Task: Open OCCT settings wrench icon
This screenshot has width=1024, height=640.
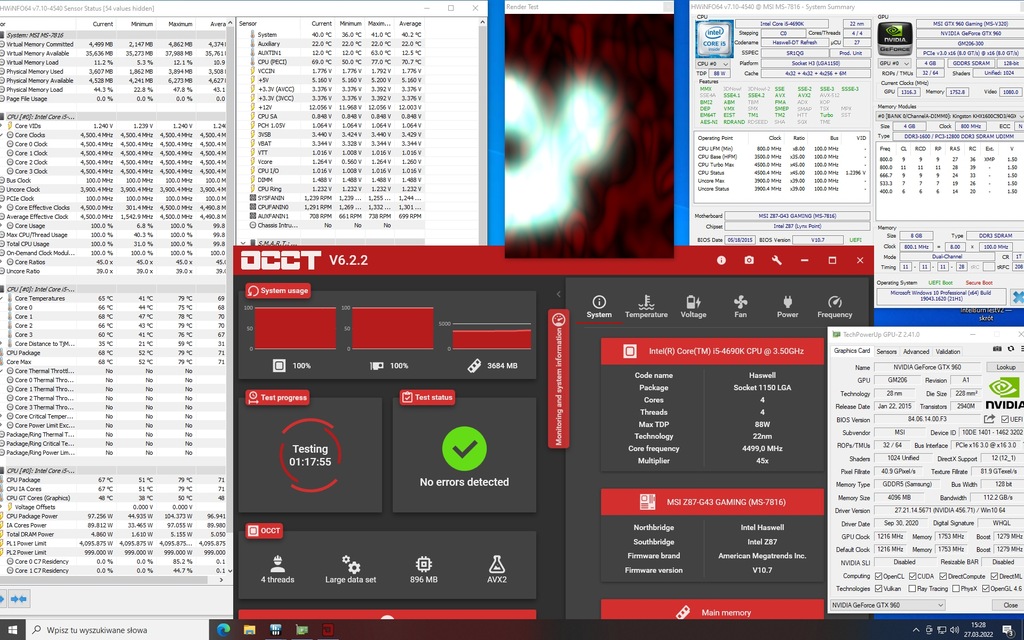Action: point(776,260)
